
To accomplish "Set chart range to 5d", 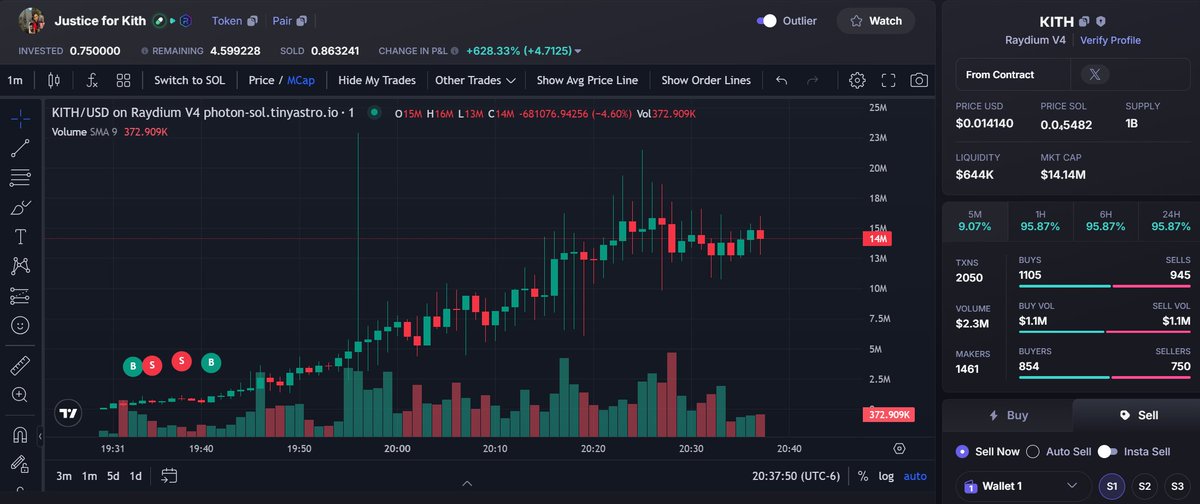I will point(114,476).
